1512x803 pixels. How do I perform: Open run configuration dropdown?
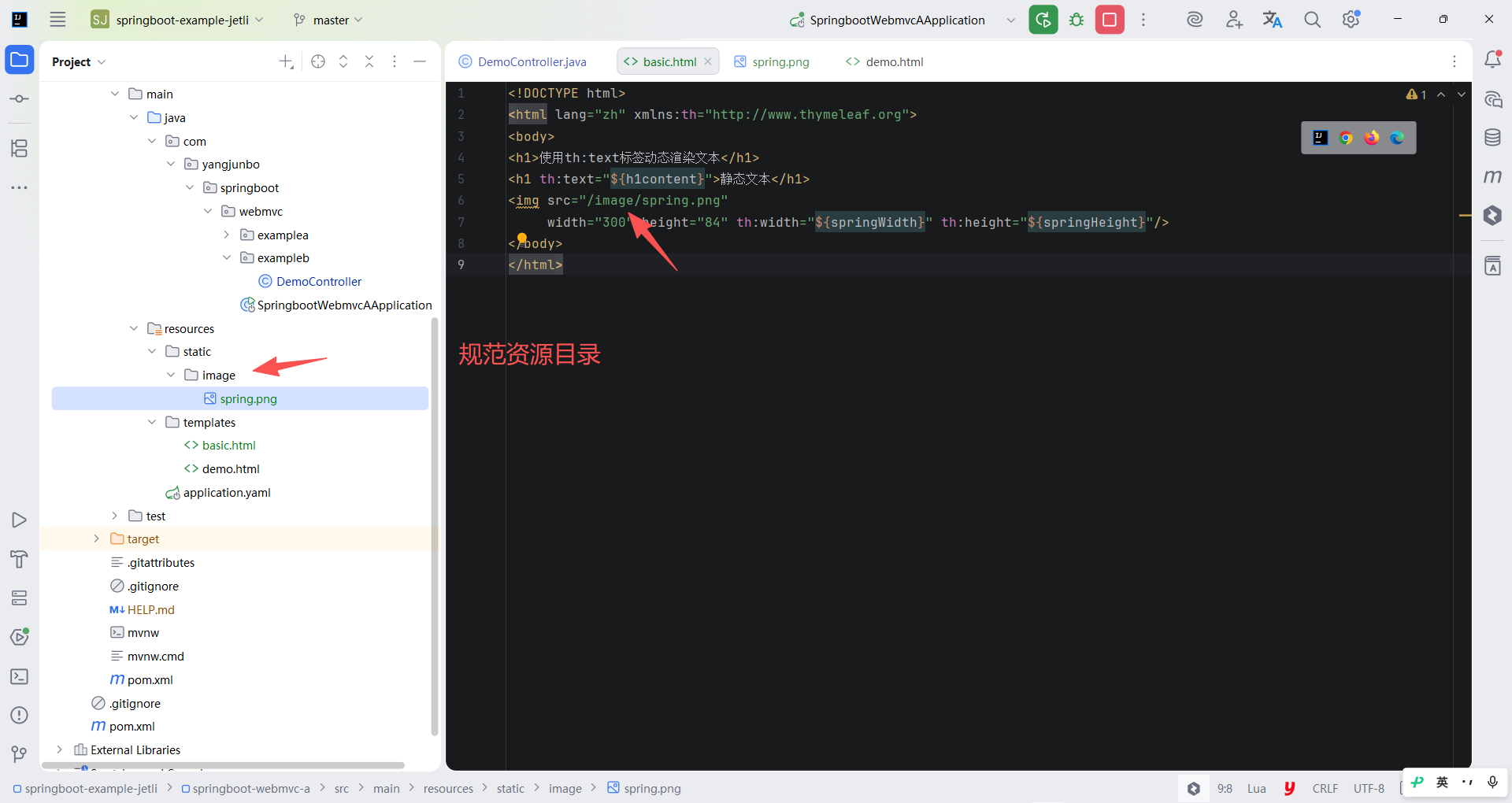(1011, 20)
